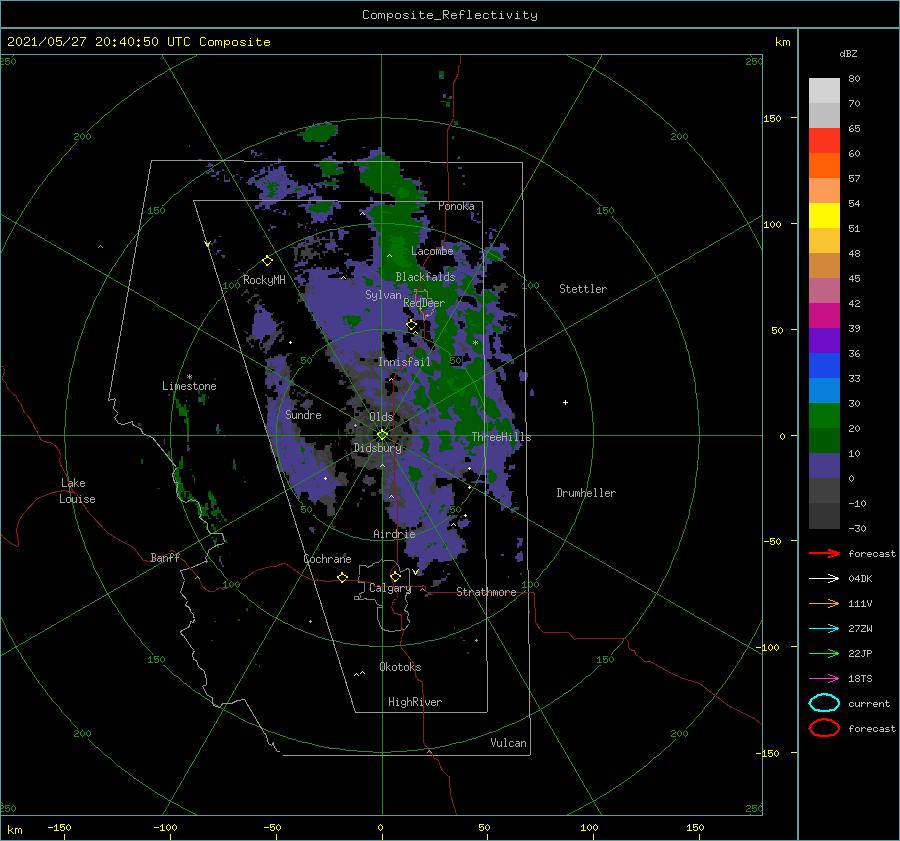
Task: Select blue 36 to 33 dBZ swatch
Action: coord(824,366)
